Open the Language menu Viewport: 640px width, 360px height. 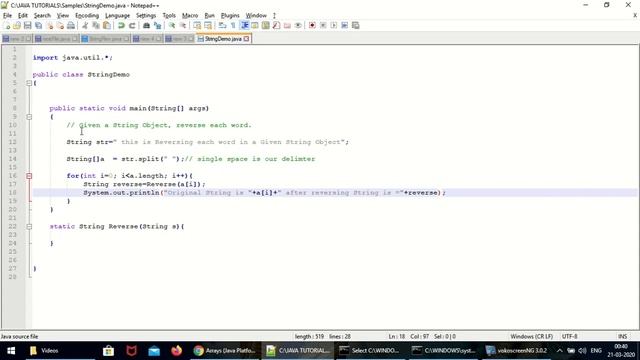(x=118, y=16)
